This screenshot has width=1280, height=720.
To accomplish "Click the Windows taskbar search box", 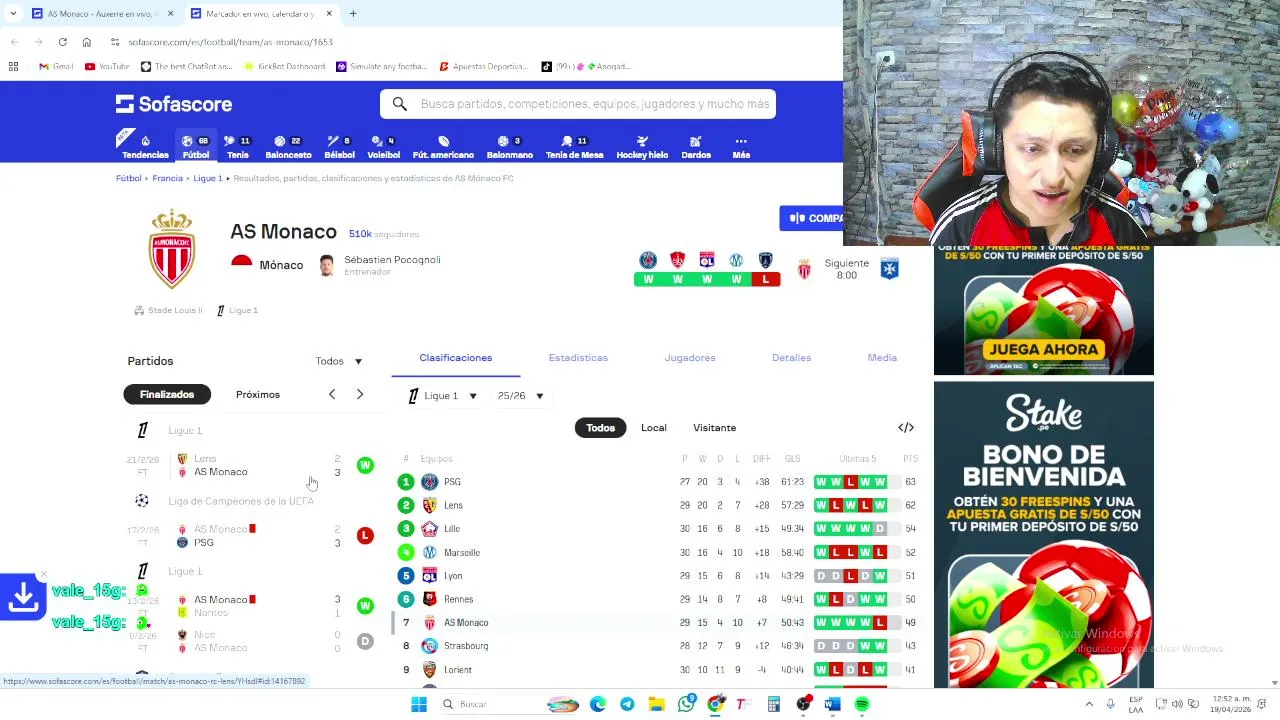I will (490, 704).
